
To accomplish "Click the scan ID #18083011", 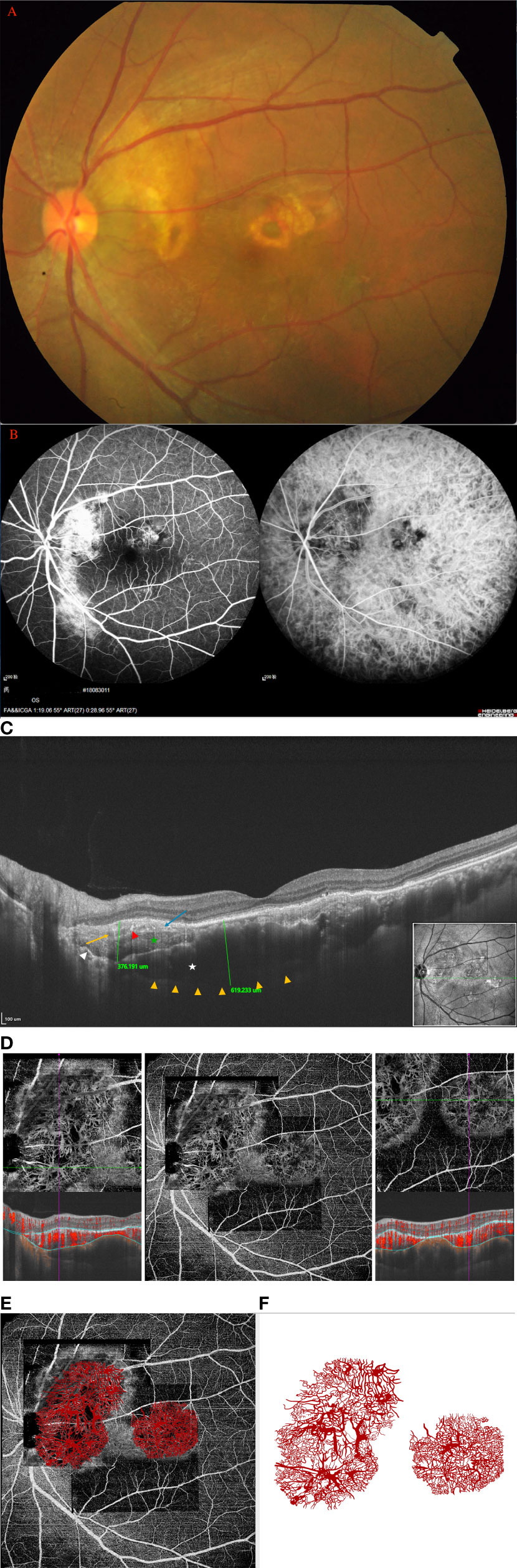I will tap(96, 690).
